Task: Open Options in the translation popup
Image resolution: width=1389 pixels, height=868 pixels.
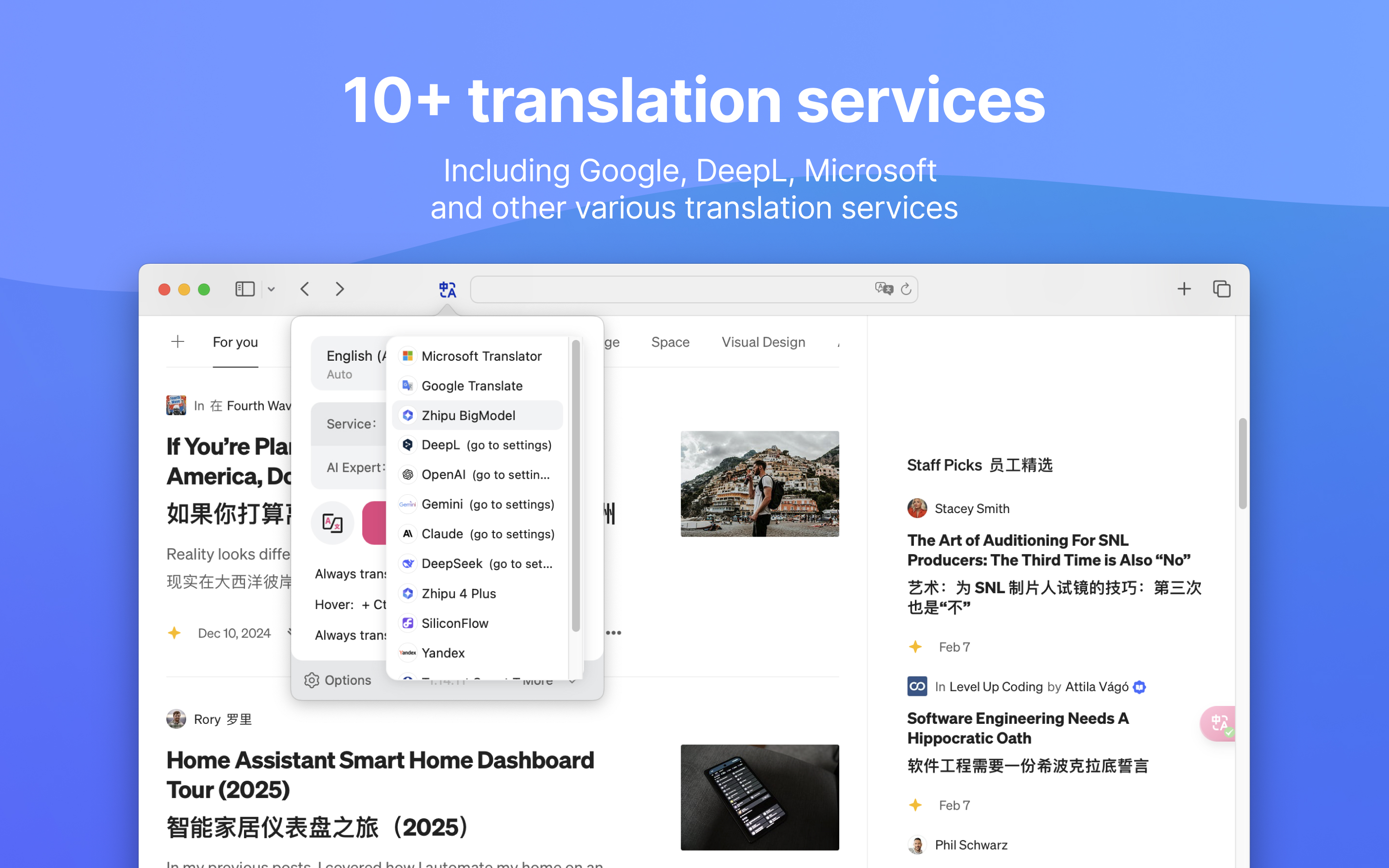Action: (338, 680)
